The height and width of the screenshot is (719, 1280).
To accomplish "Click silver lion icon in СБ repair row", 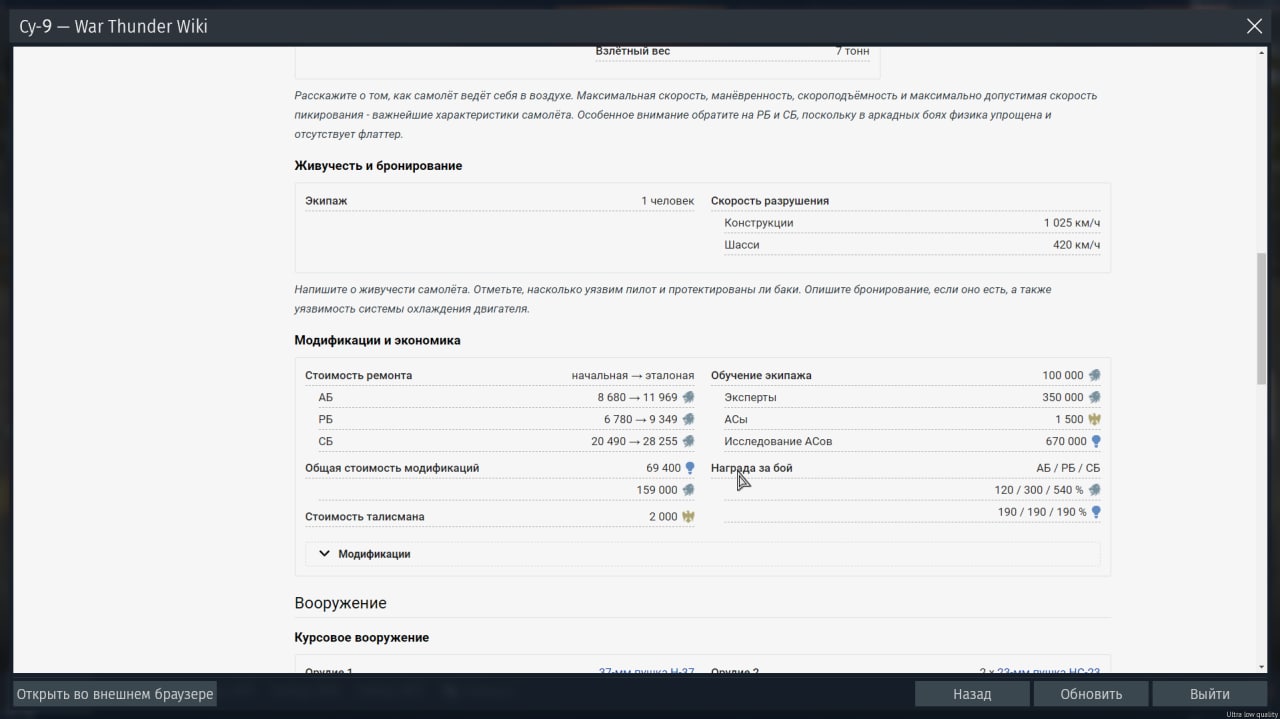I will coord(688,441).
